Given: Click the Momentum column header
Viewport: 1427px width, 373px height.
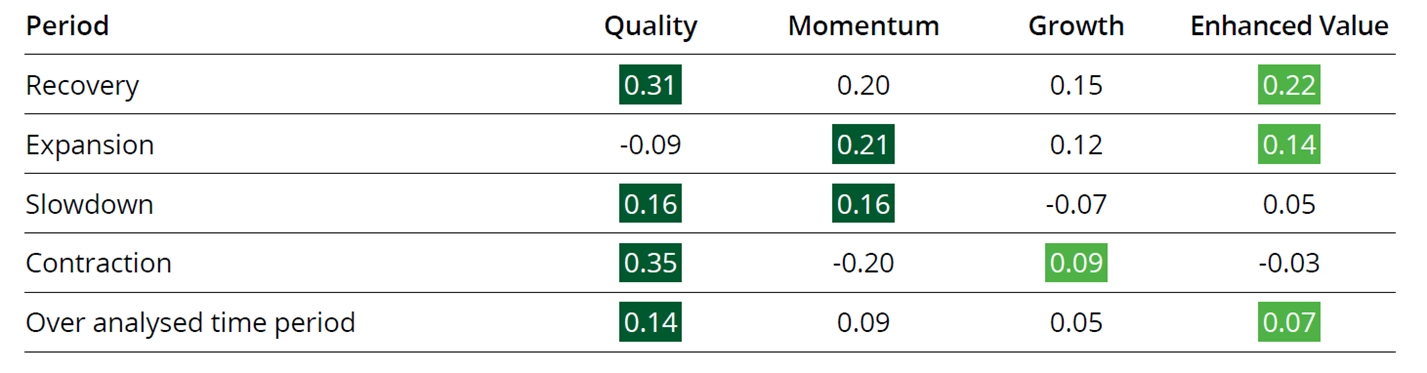Looking at the screenshot, I should tap(863, 27).
